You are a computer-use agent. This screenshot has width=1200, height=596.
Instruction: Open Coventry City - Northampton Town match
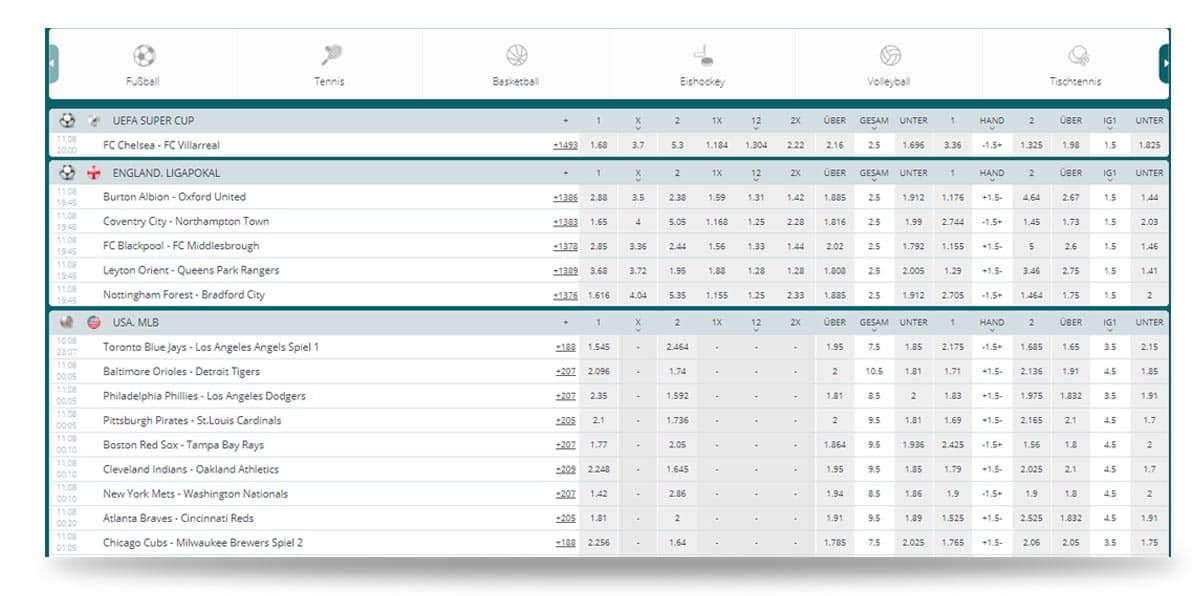(186, 221)
